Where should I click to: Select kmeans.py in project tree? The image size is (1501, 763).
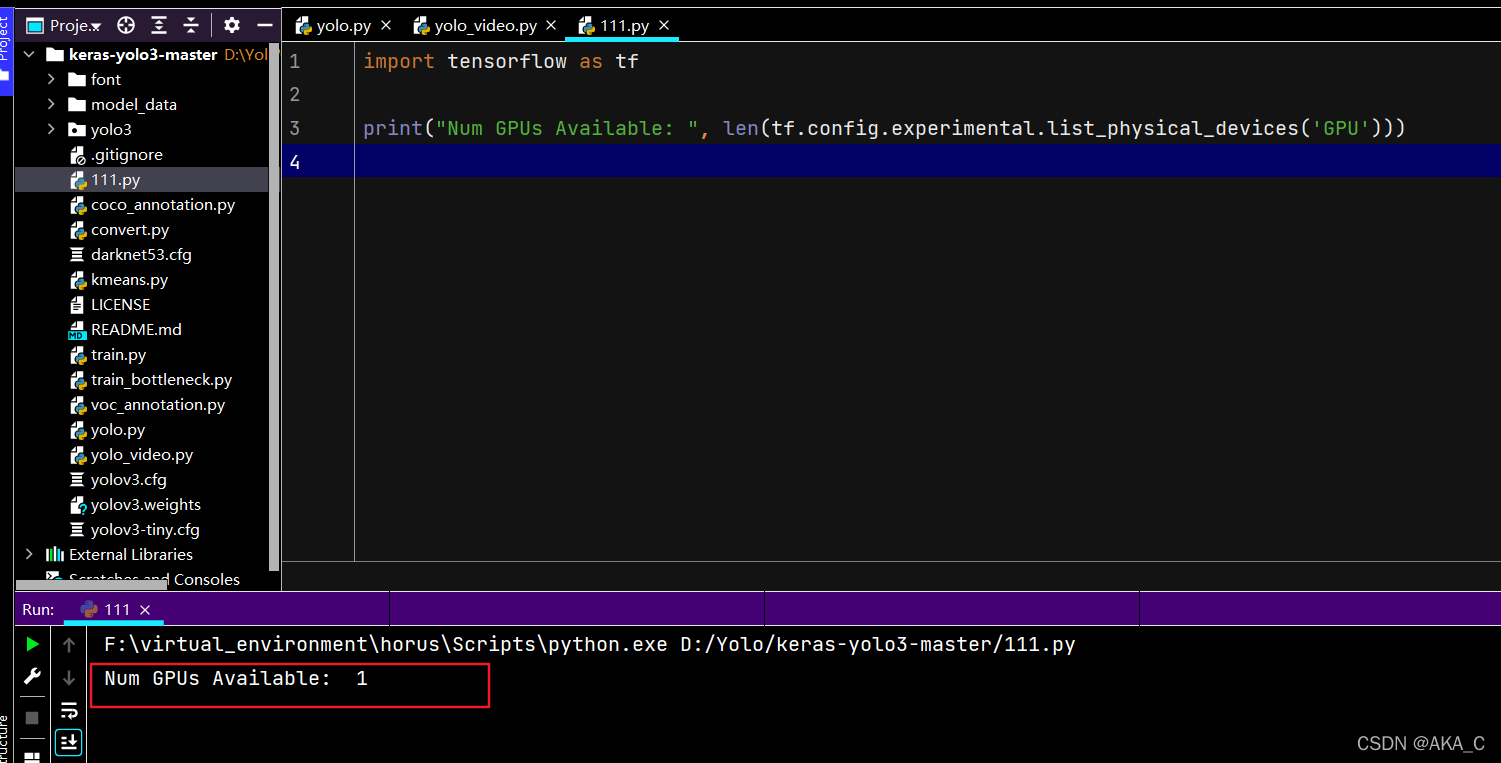click(129, 279)
